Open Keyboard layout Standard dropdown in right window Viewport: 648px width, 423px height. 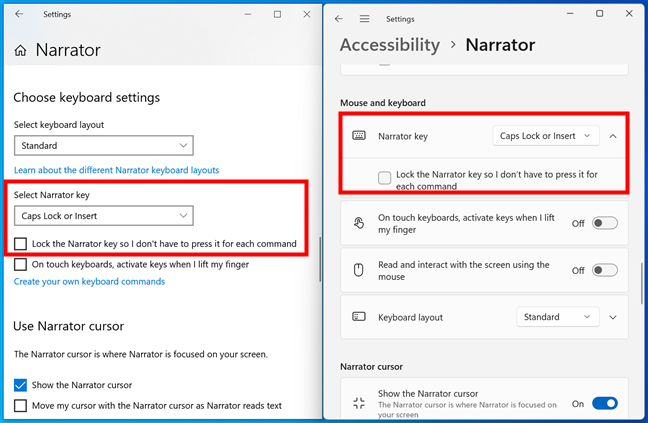(x=557, y=317)
